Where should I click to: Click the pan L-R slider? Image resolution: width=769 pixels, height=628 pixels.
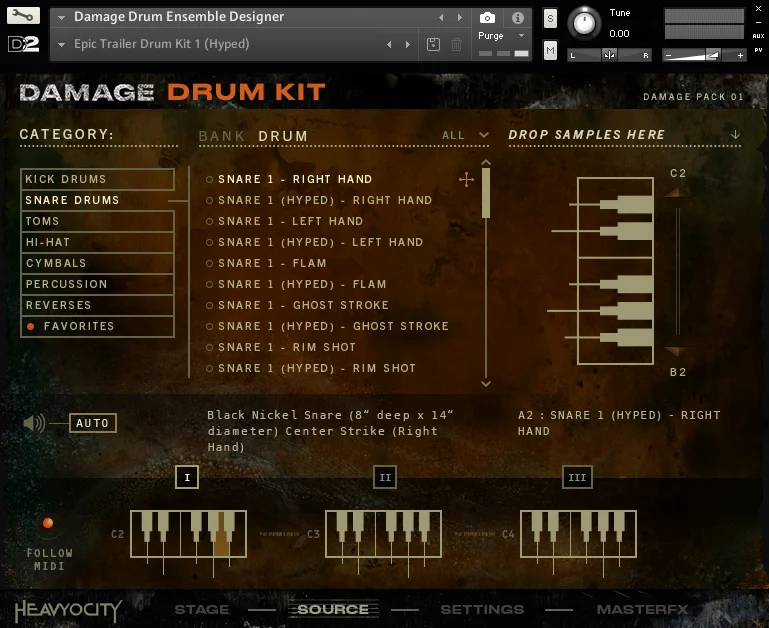click(x=609, y=55)
